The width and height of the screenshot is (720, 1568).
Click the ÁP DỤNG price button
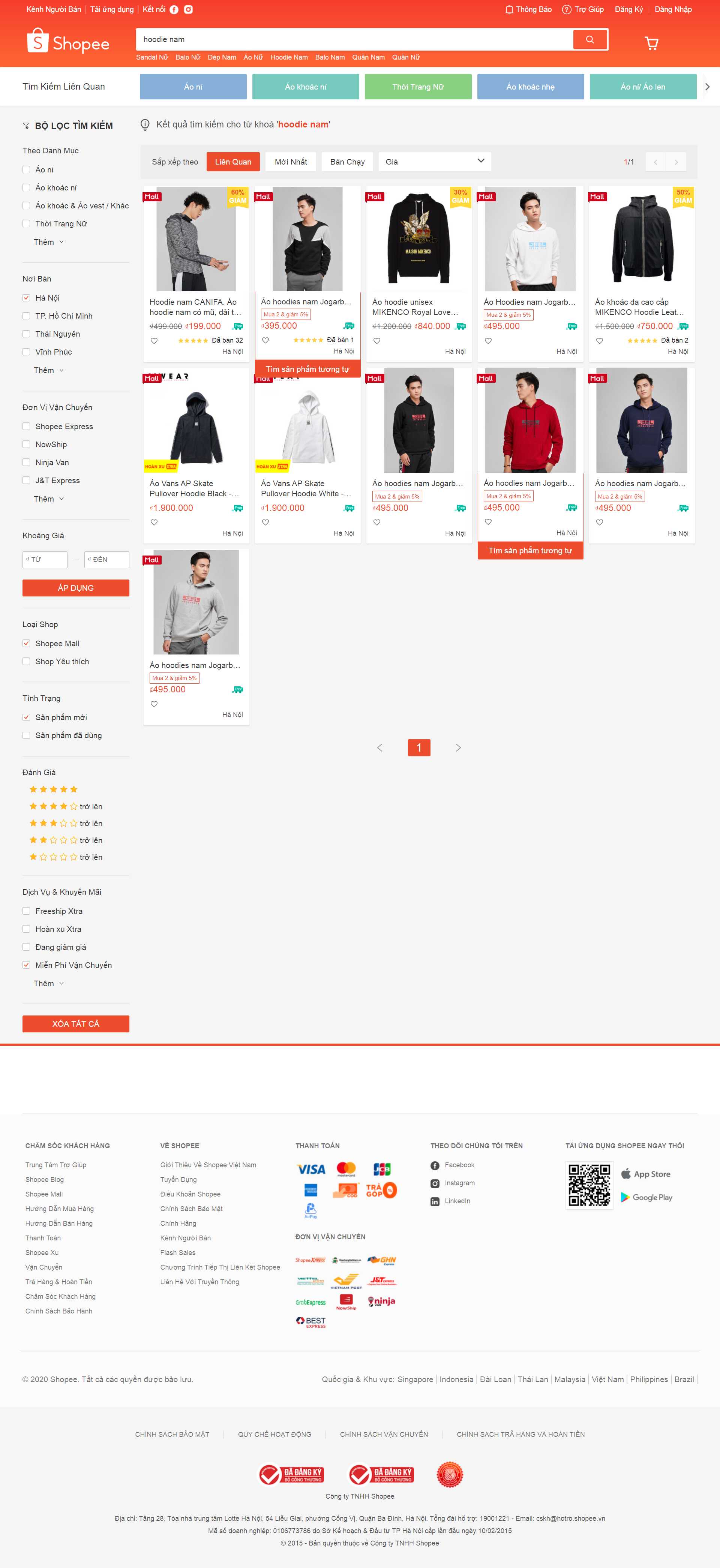coord(75,588)
